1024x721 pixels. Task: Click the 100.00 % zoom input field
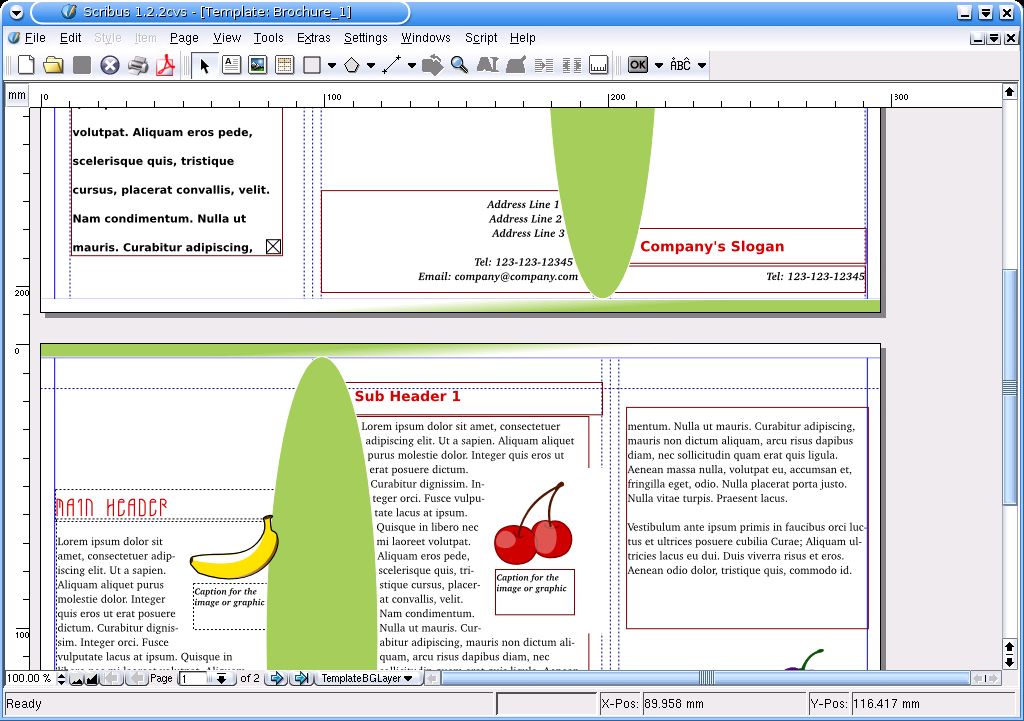pos(30,679)
